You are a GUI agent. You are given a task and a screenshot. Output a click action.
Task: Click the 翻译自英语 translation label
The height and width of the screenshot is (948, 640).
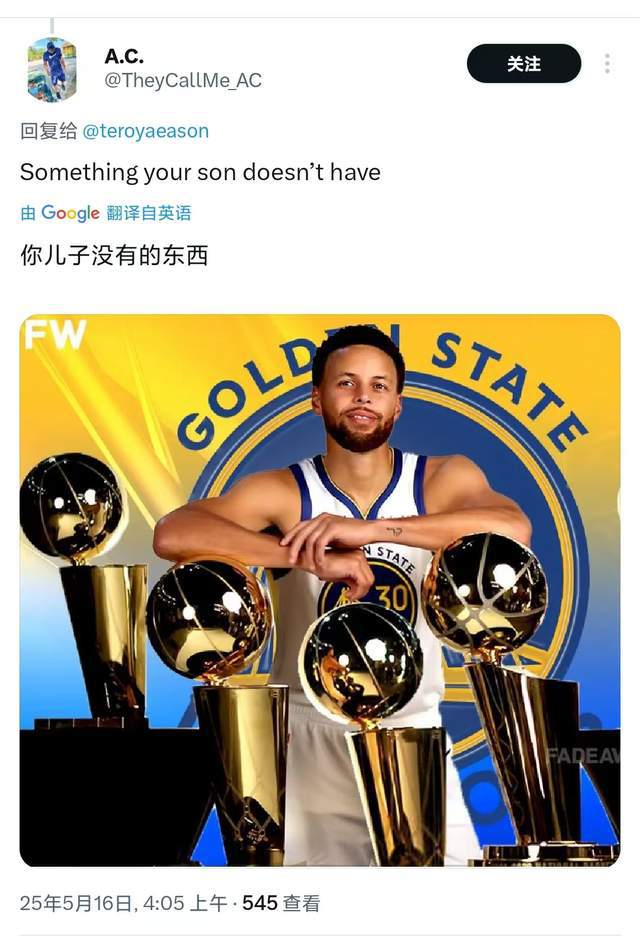click(x=149, y=213)
